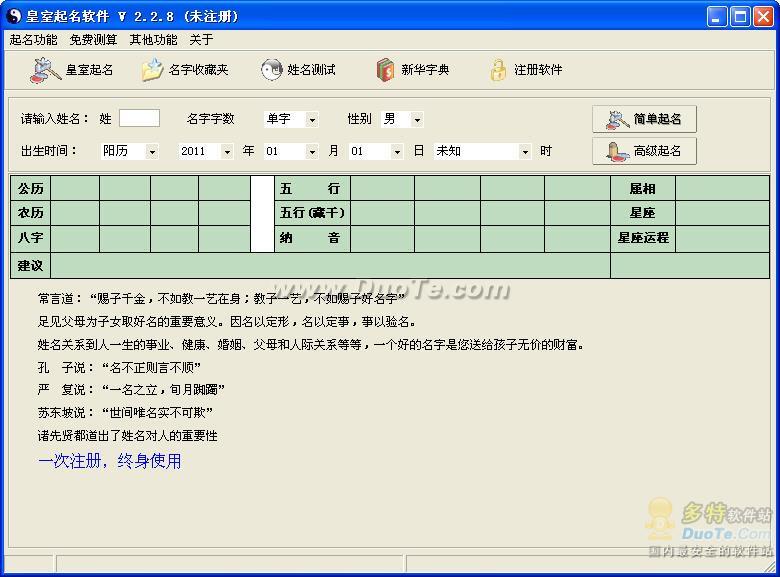This screenshot has width=780, height=577.
Task: Open 新华字典 book icon
Action: (385, 70)
